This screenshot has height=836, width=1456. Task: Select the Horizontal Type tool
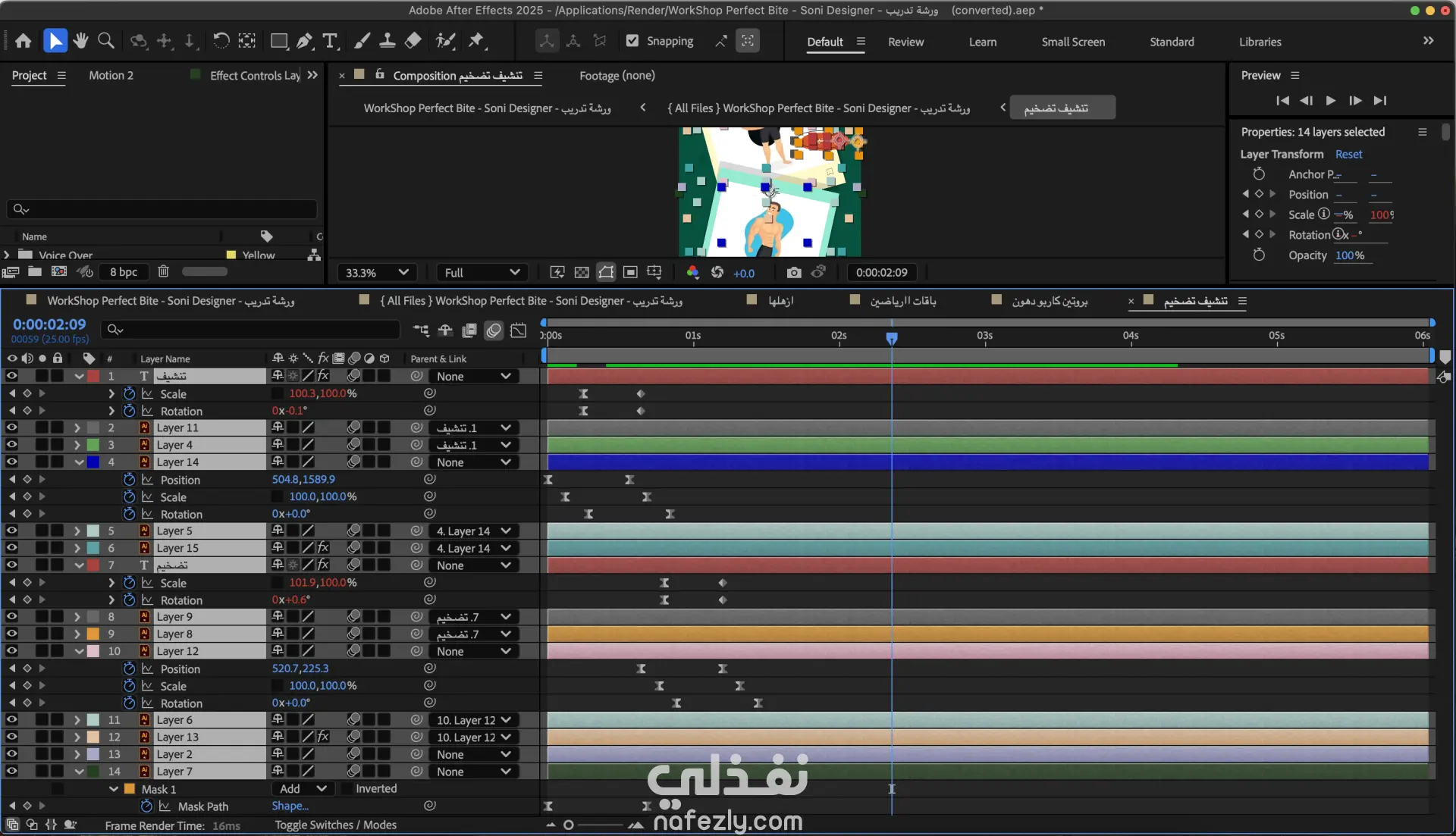[x=330, y=41]
